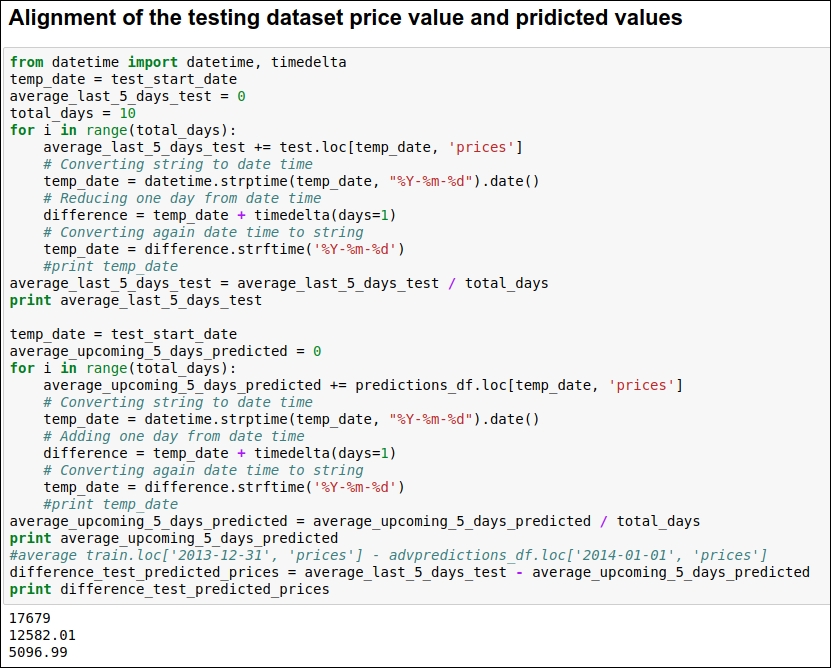
Task: Click the output value 17679
Action: pos(30,618)
